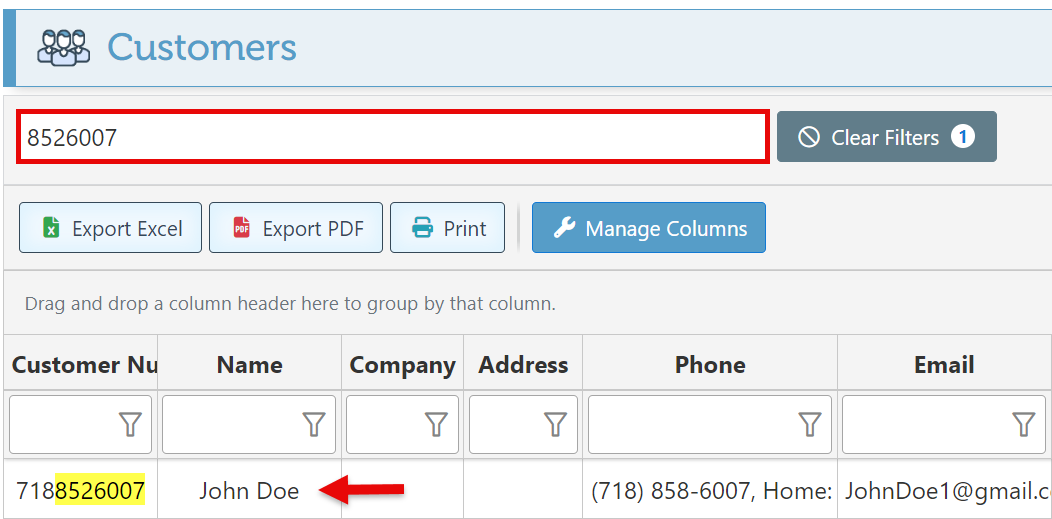Sort by the Email column header
Viewport: 1052px width, 519px height.
tap(943, 365)
